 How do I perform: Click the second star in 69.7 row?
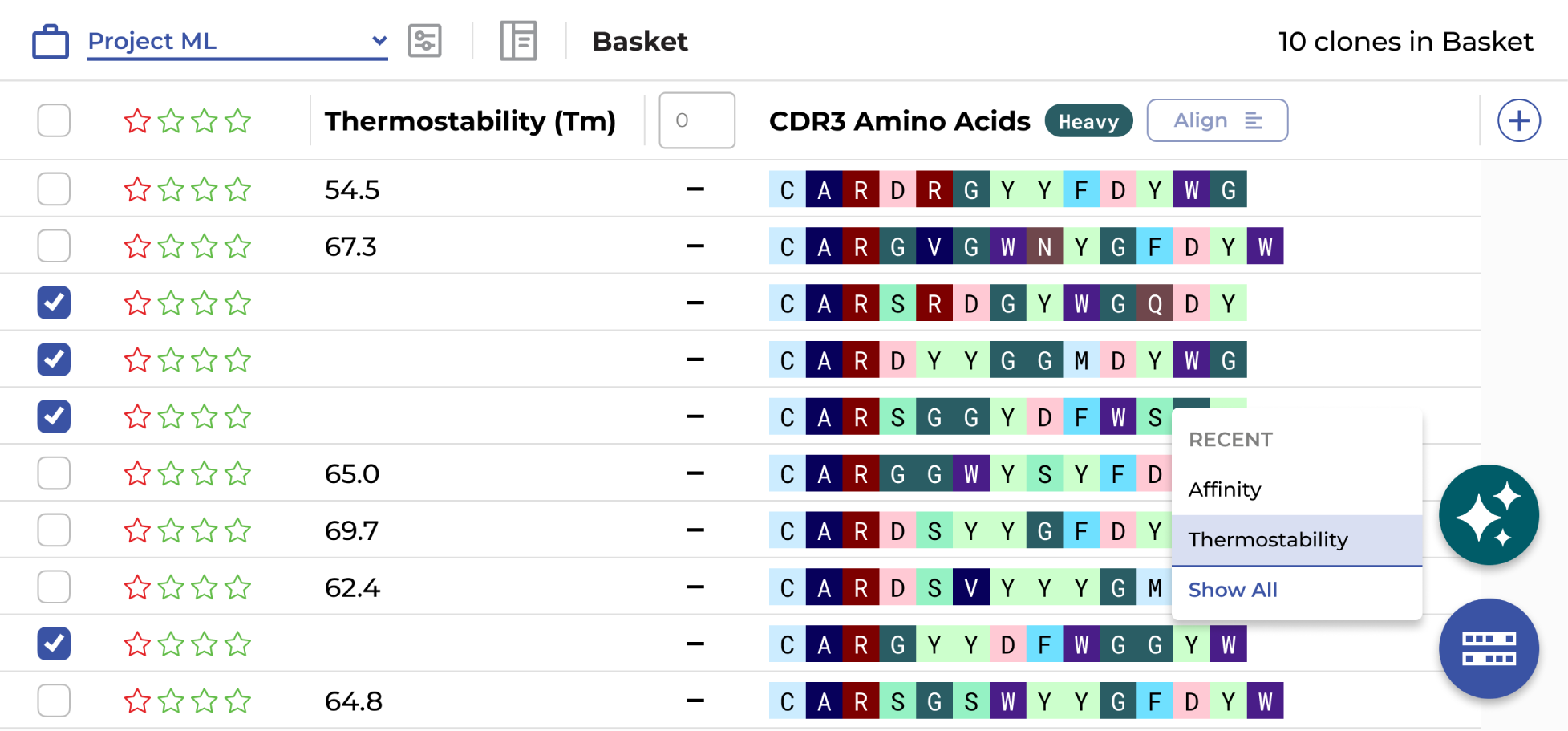(x=171, y=530)
